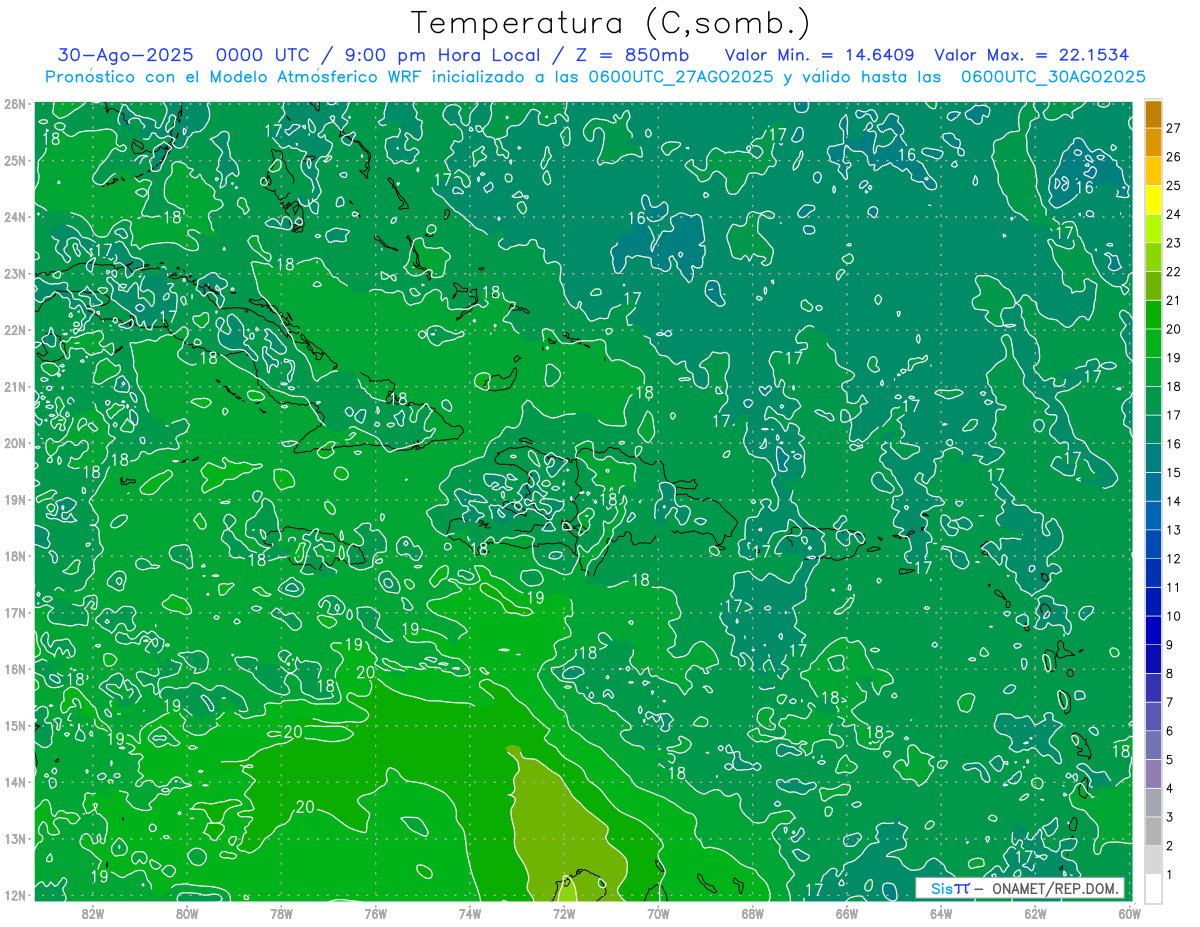Click the 70W longitude axis label

click(x=658, y=913)
